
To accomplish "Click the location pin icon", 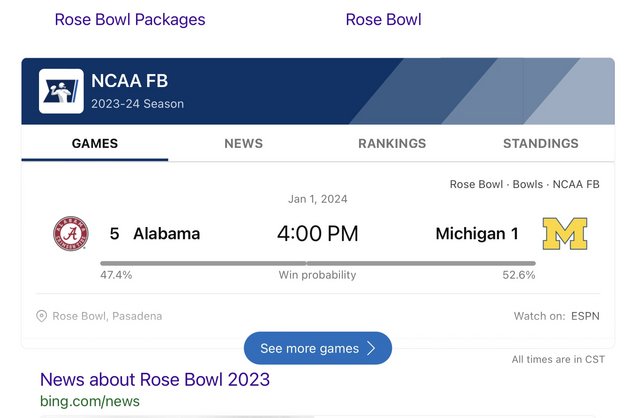I will 42,316.
